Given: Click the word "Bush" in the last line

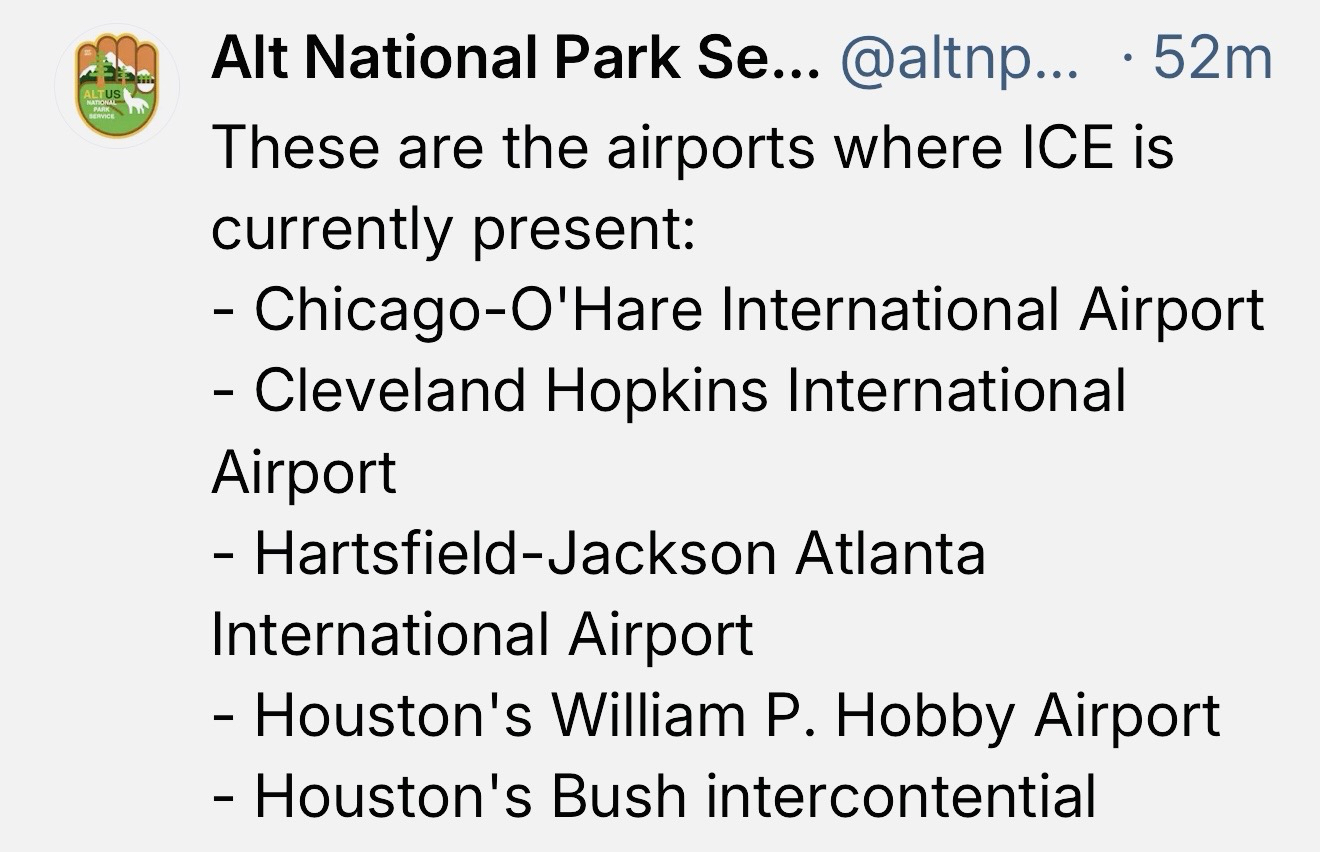Looking at the screenshot, I should coord(619,797).
